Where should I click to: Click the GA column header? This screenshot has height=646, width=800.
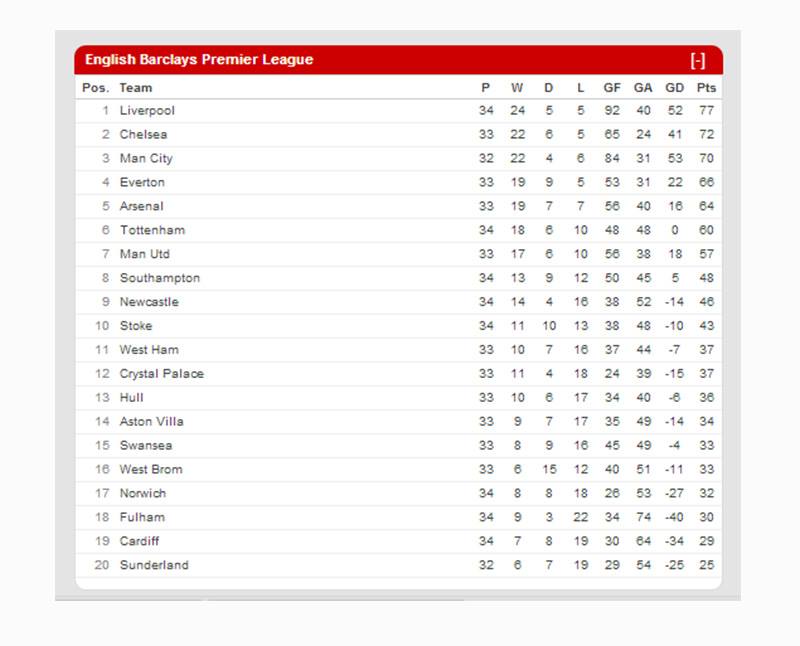click(643, 88)
